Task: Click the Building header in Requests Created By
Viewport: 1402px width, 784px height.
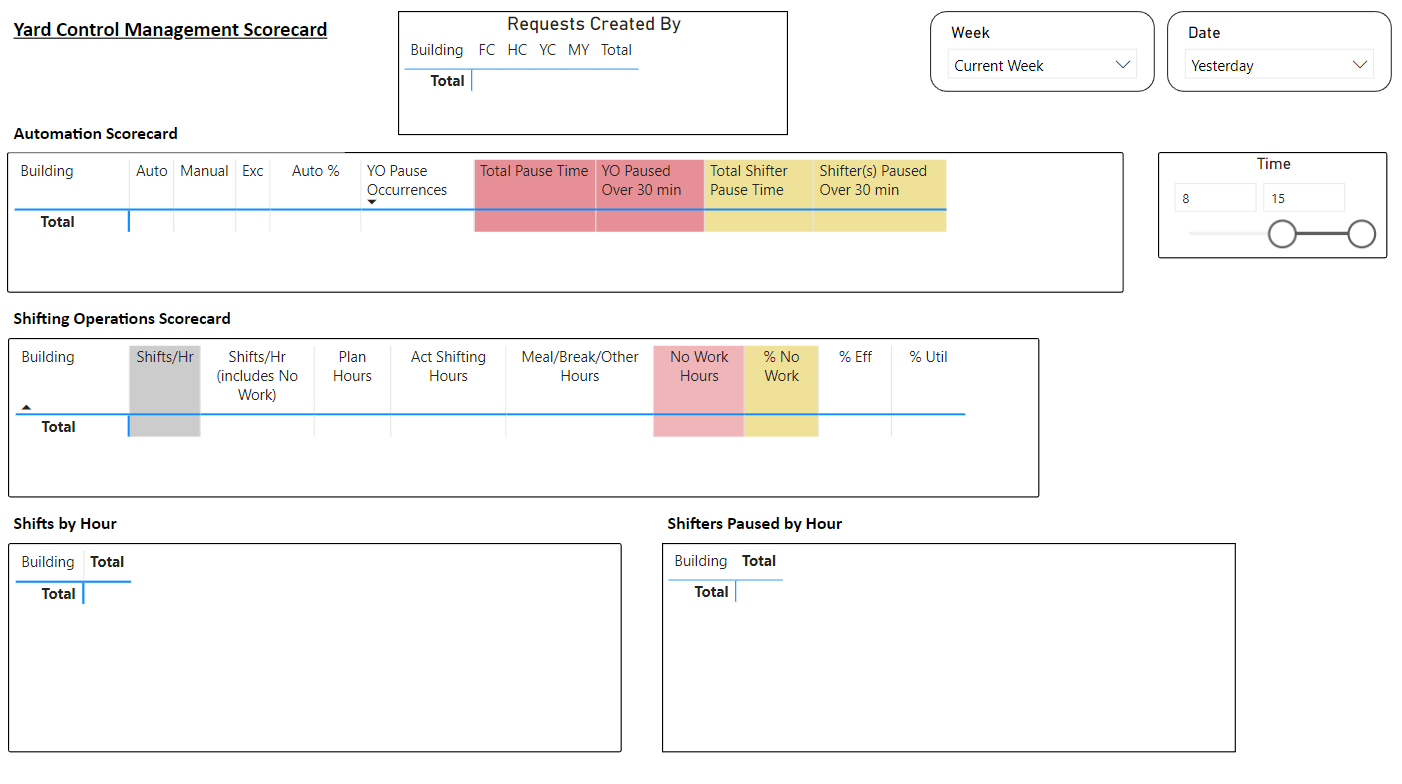Action: [437, 50]
